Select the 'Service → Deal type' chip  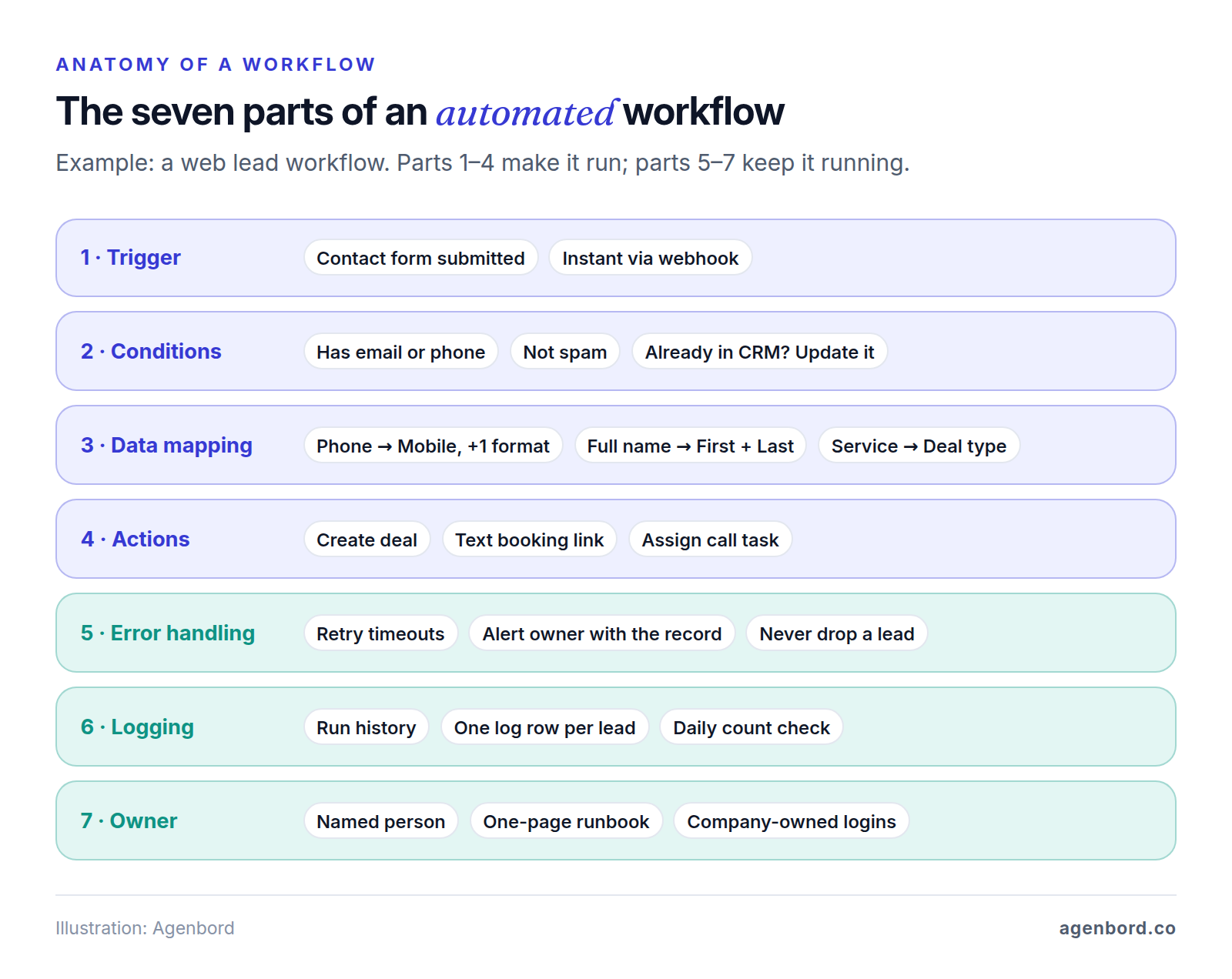coord(919,446)
